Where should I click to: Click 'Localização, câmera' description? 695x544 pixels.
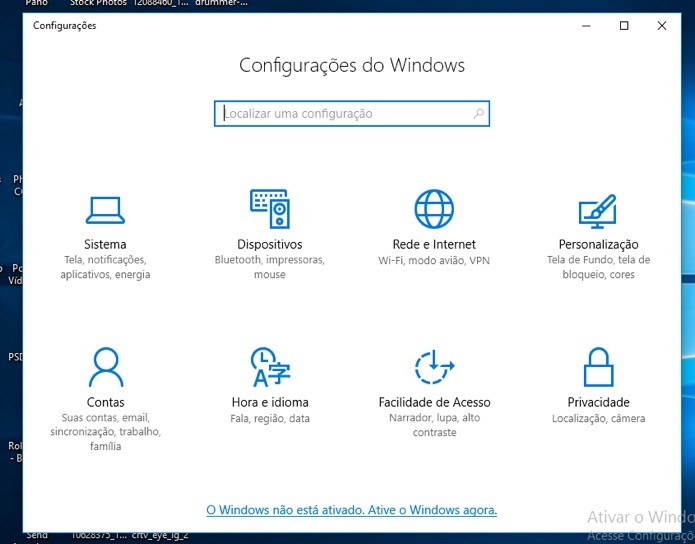pos(598,418)
